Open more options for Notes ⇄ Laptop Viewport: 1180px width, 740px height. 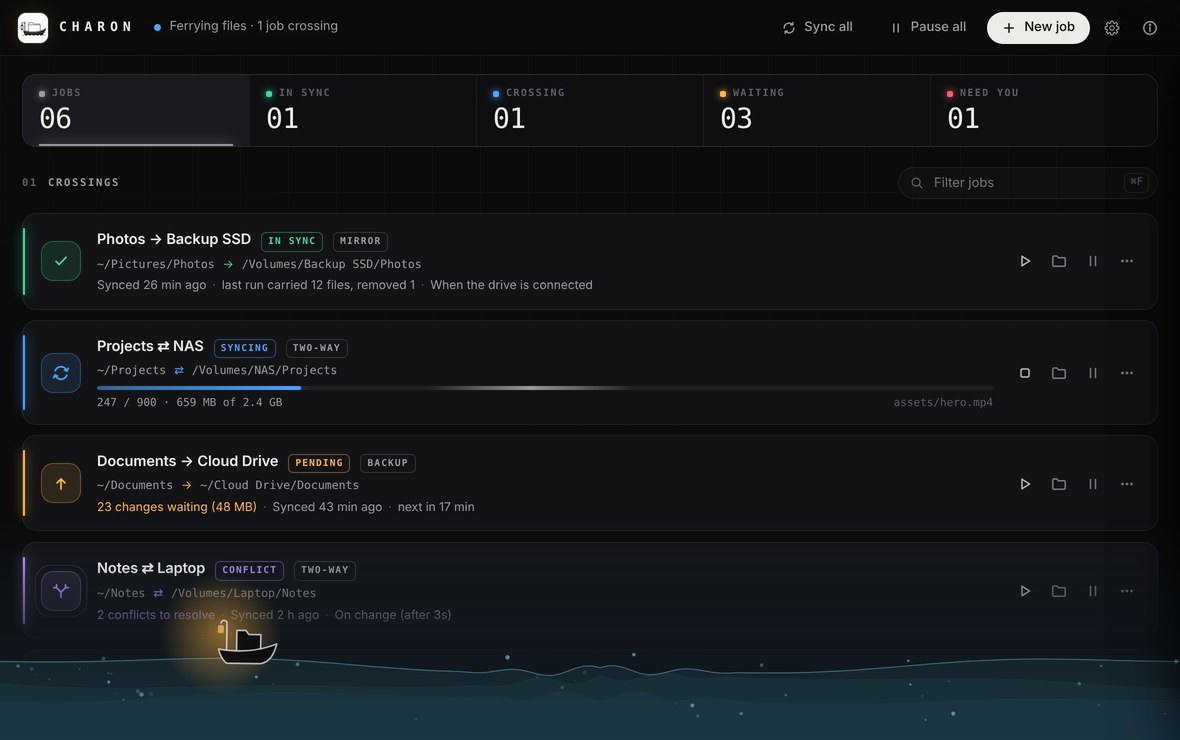click(1127, 591)
